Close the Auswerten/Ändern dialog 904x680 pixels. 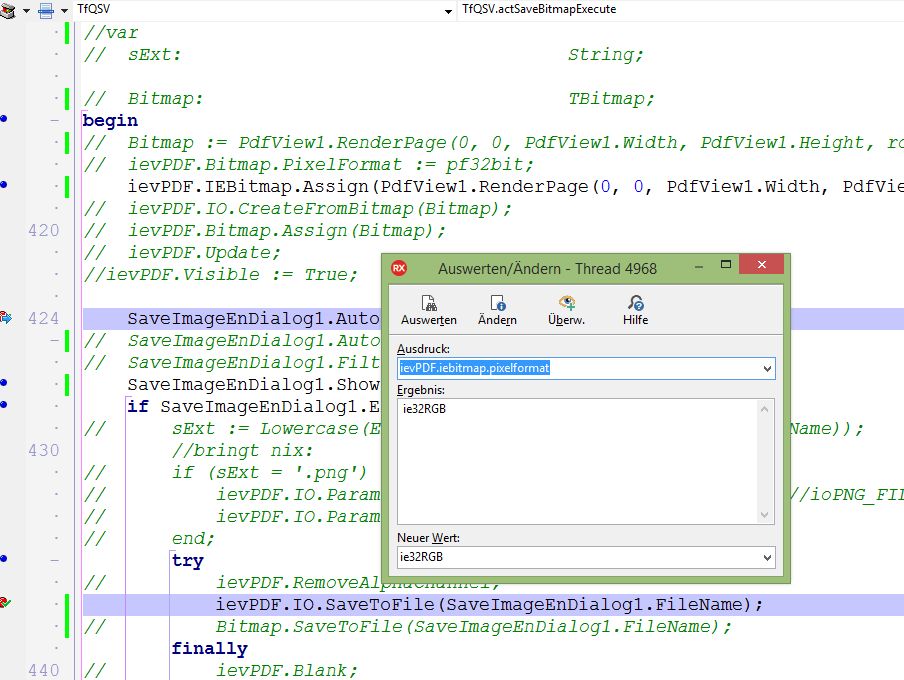pyautogui.click(x=762, y=264)
